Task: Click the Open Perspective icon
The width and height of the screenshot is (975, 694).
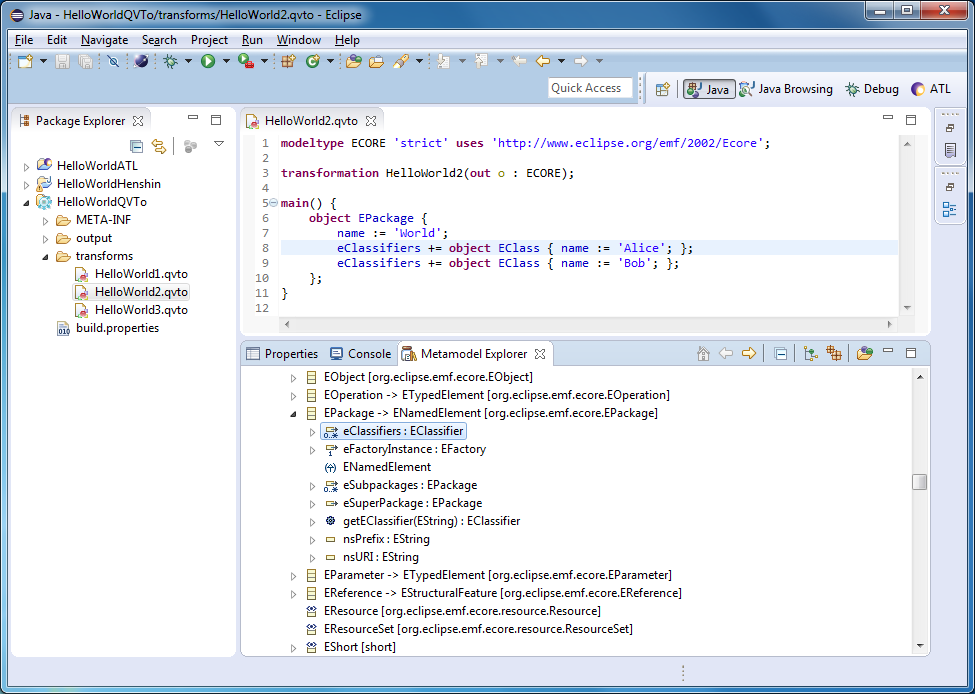Action: pyautogui.click(x=662, y=89)
